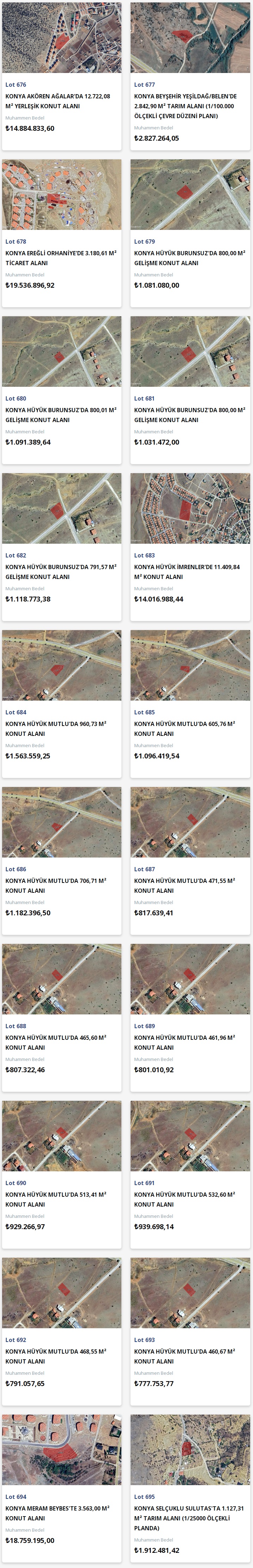View the Lot 691 aerial image
Screen dimensions: 253x1568
pos(190,1136)
